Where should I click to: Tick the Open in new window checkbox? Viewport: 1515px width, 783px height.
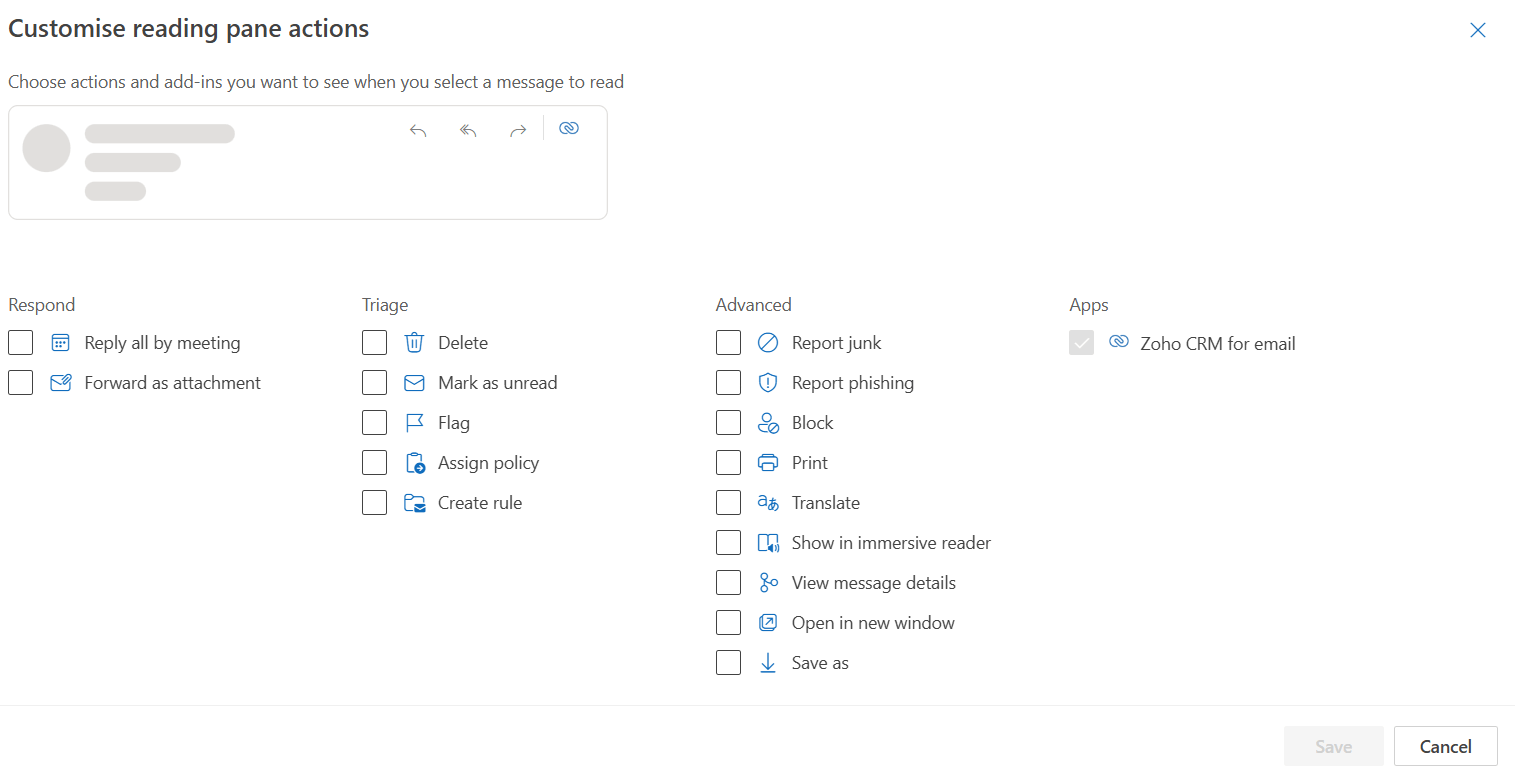[729, 623]
